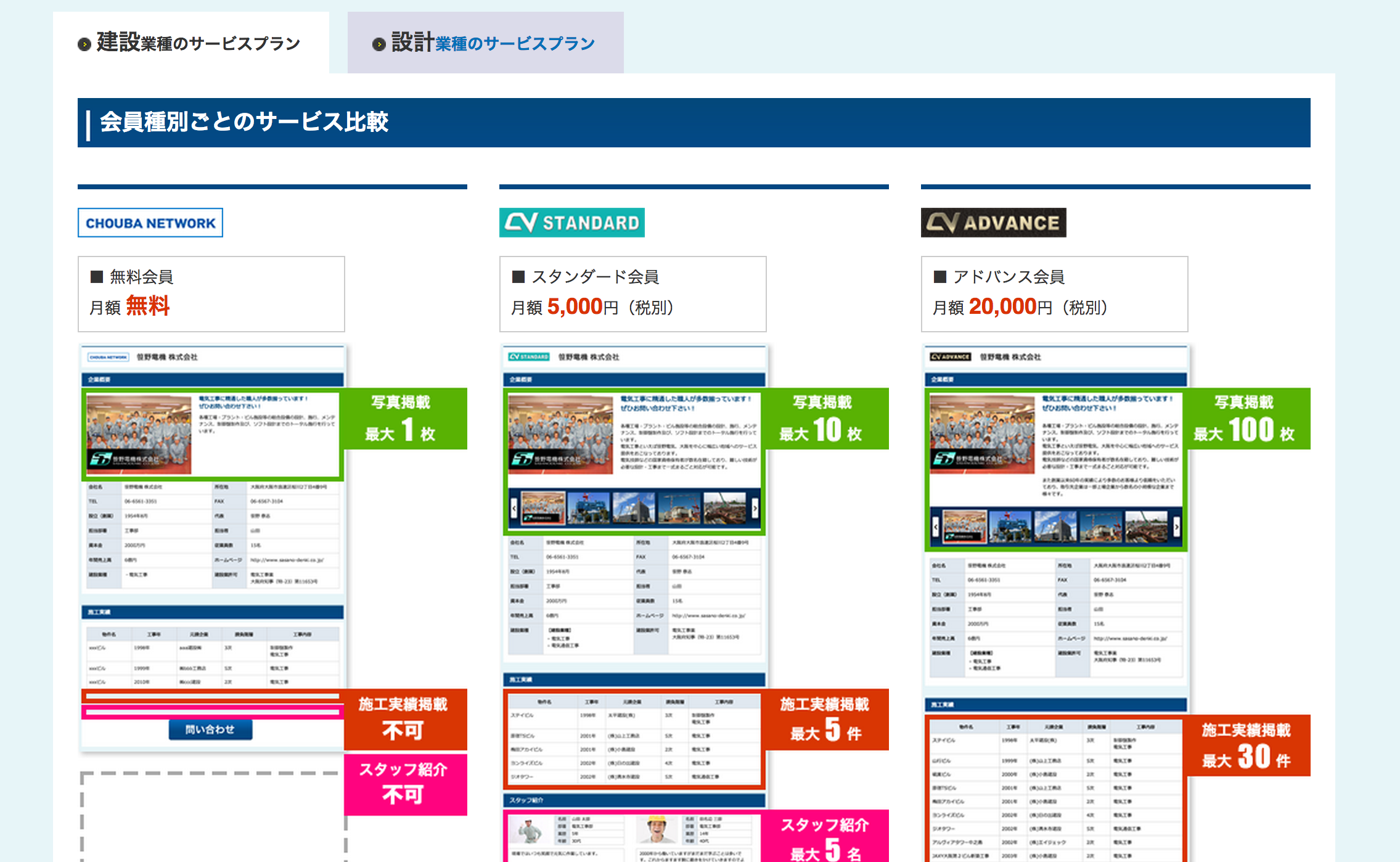The image size is (1400, 862).
Task: Click last carousel thumbnail in Standard preview
Action: (x=725, y=509)
